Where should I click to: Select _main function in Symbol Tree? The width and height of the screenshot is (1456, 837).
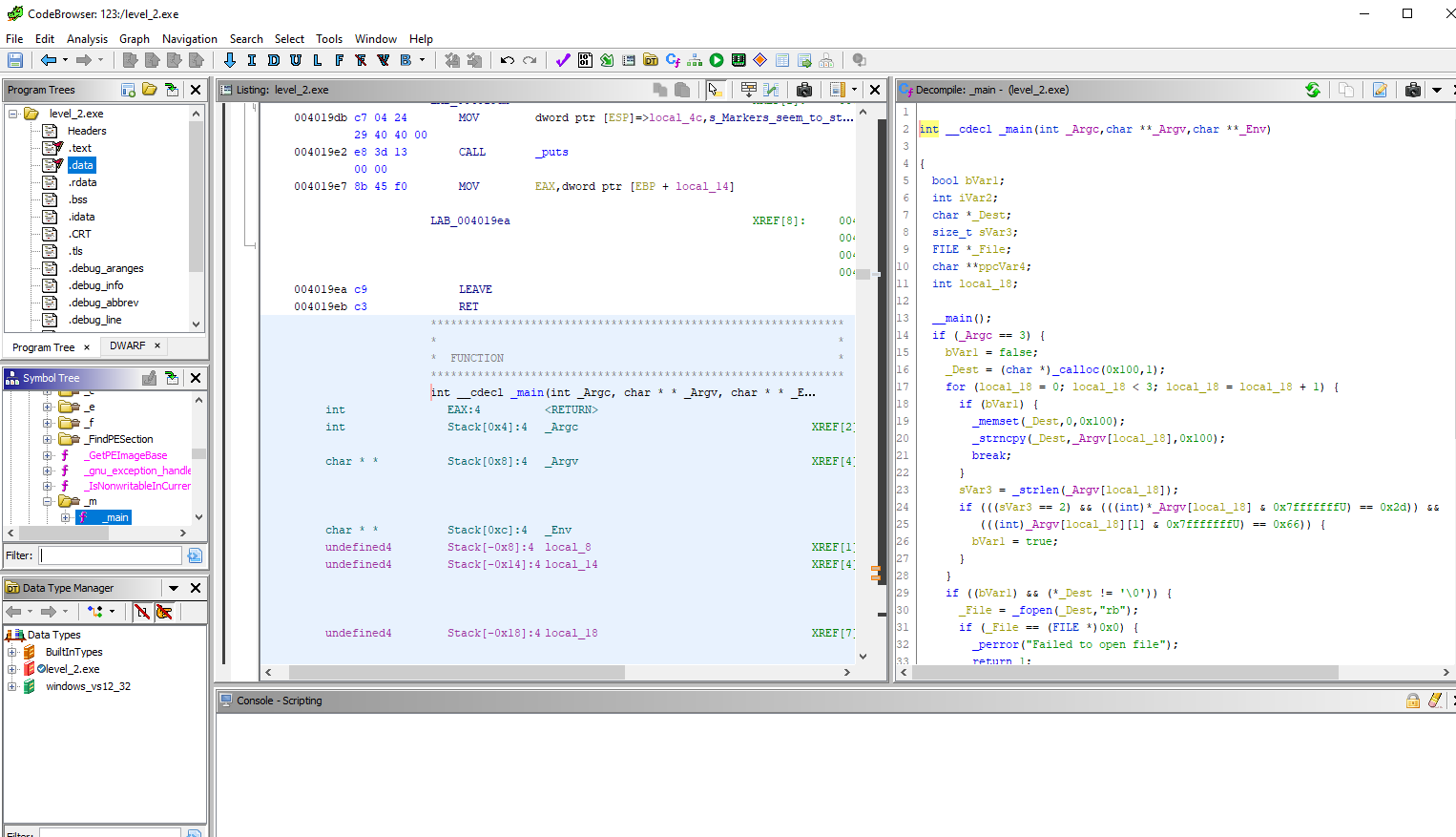tap(114, 517)
